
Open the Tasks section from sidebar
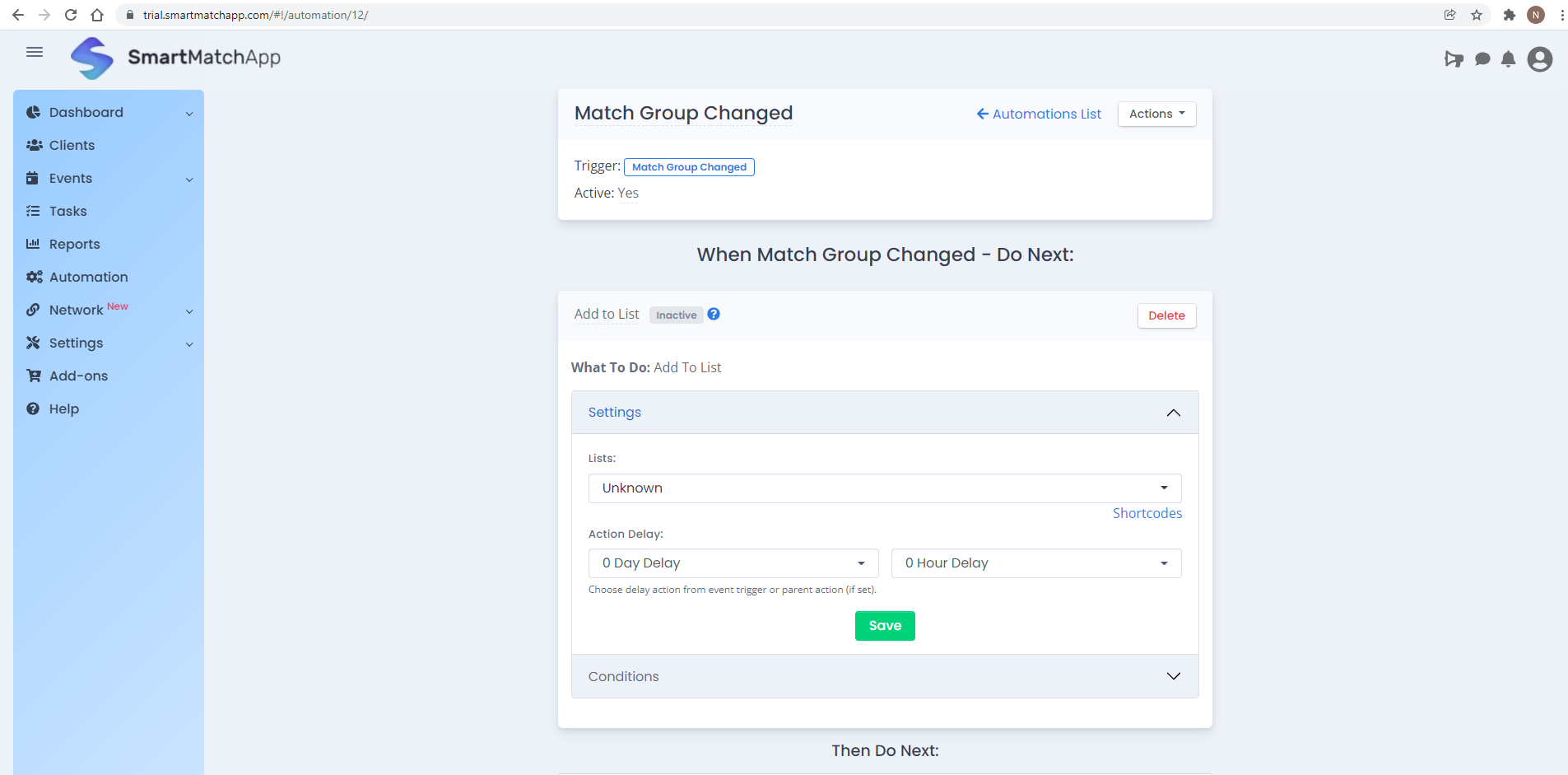tap(67, 211)
